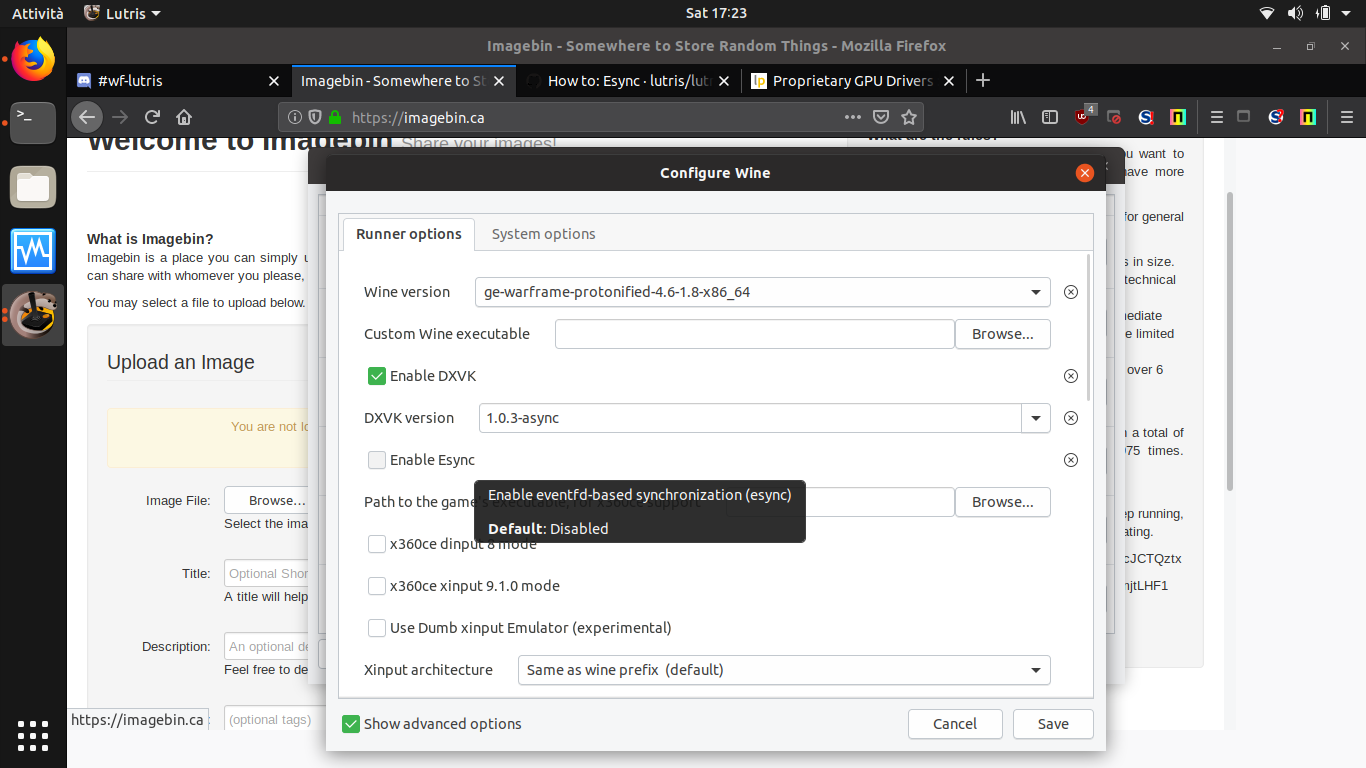Screen dimensions: 1366x768
Task: Switch to Lutris from the dock
Action: pyautogui.click(x=33, y=315)
